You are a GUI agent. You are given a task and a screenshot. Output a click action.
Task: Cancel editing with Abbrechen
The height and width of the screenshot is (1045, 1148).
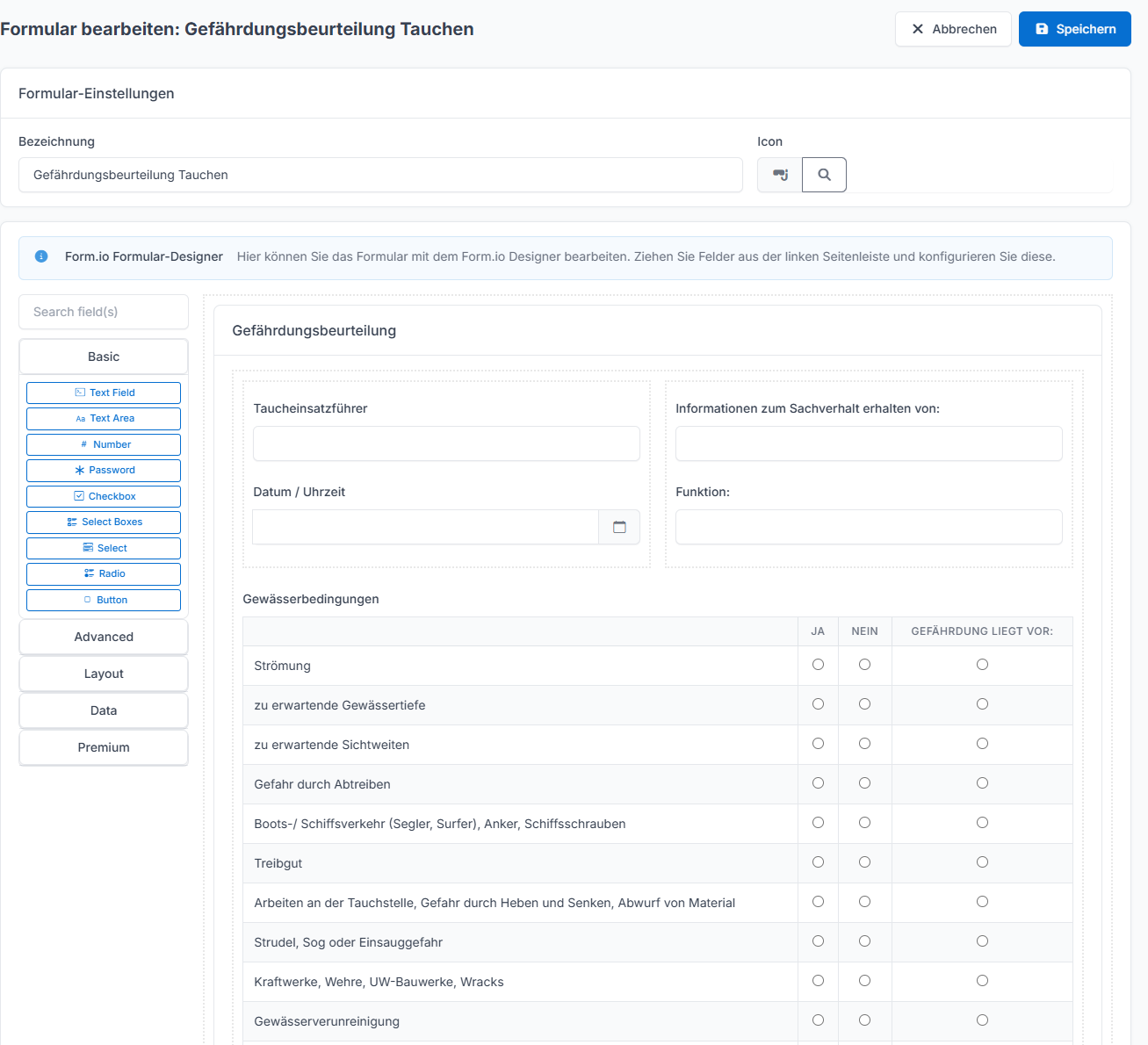click(x=953, y=29)
